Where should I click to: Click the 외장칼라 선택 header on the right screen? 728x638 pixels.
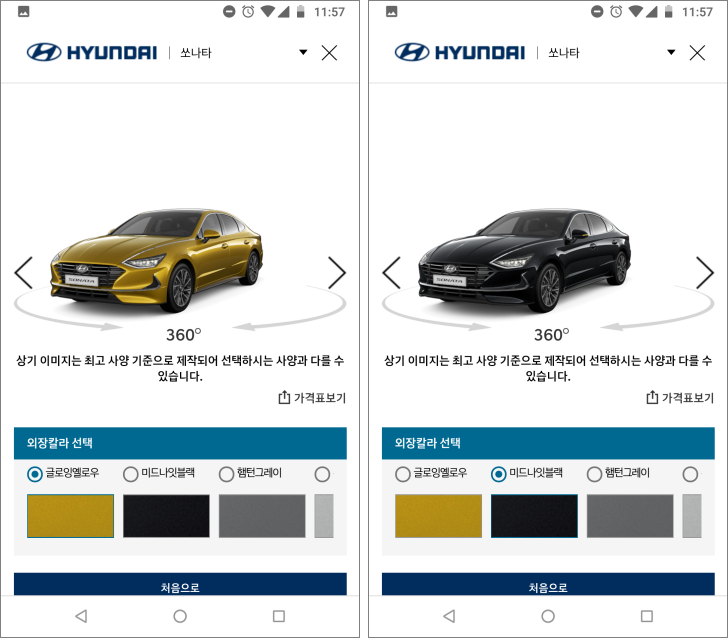548,443
